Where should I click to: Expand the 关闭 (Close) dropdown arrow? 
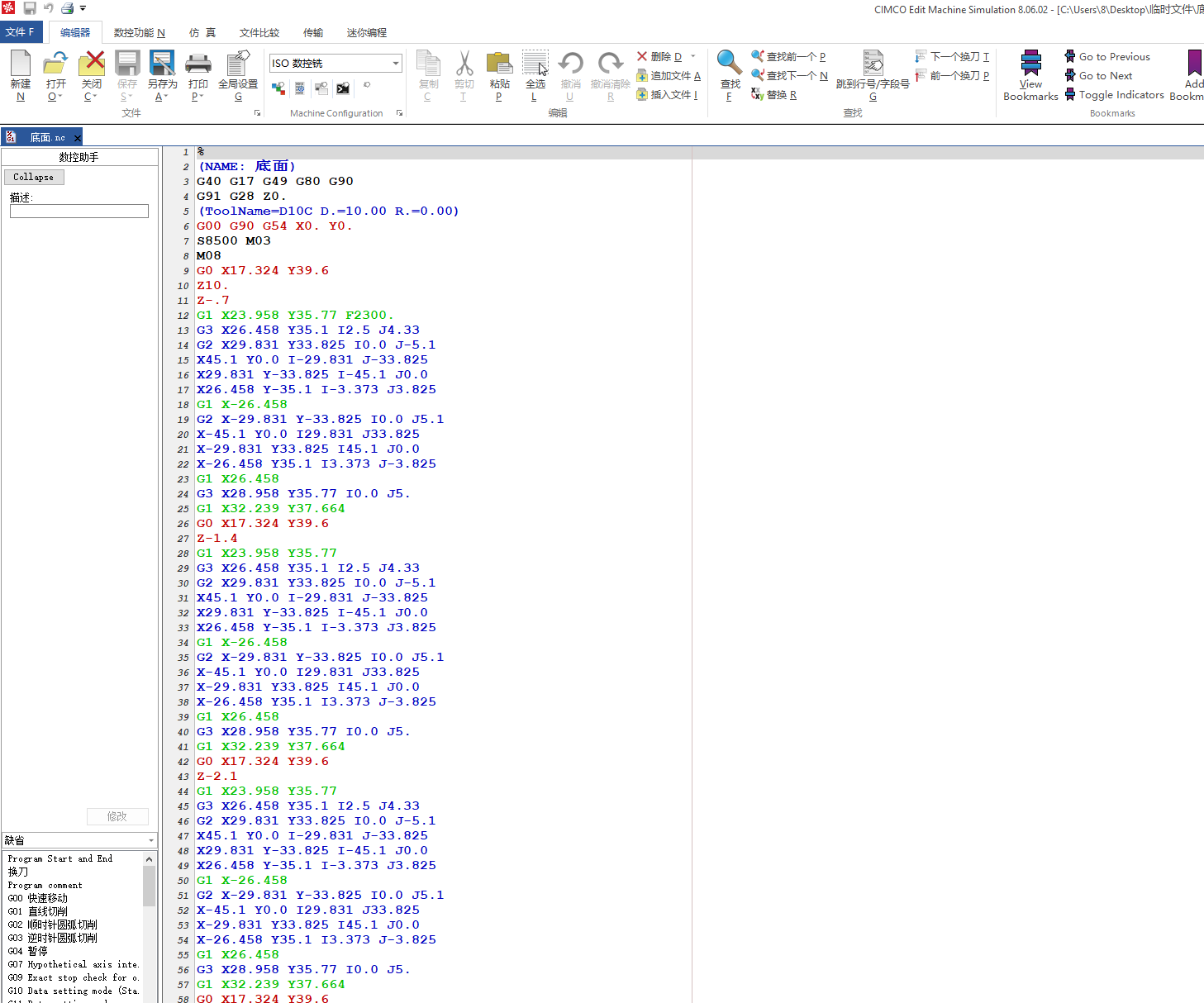coord(95,97)
